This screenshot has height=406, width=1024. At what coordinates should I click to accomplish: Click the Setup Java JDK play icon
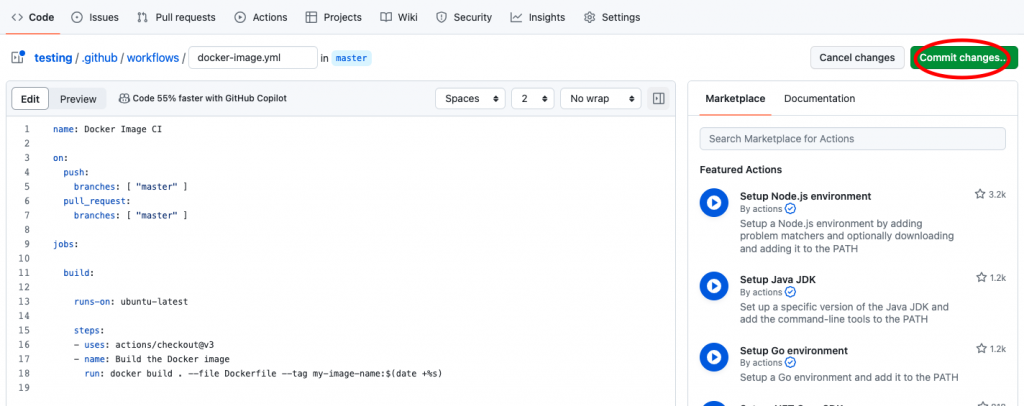pos(713,285)
